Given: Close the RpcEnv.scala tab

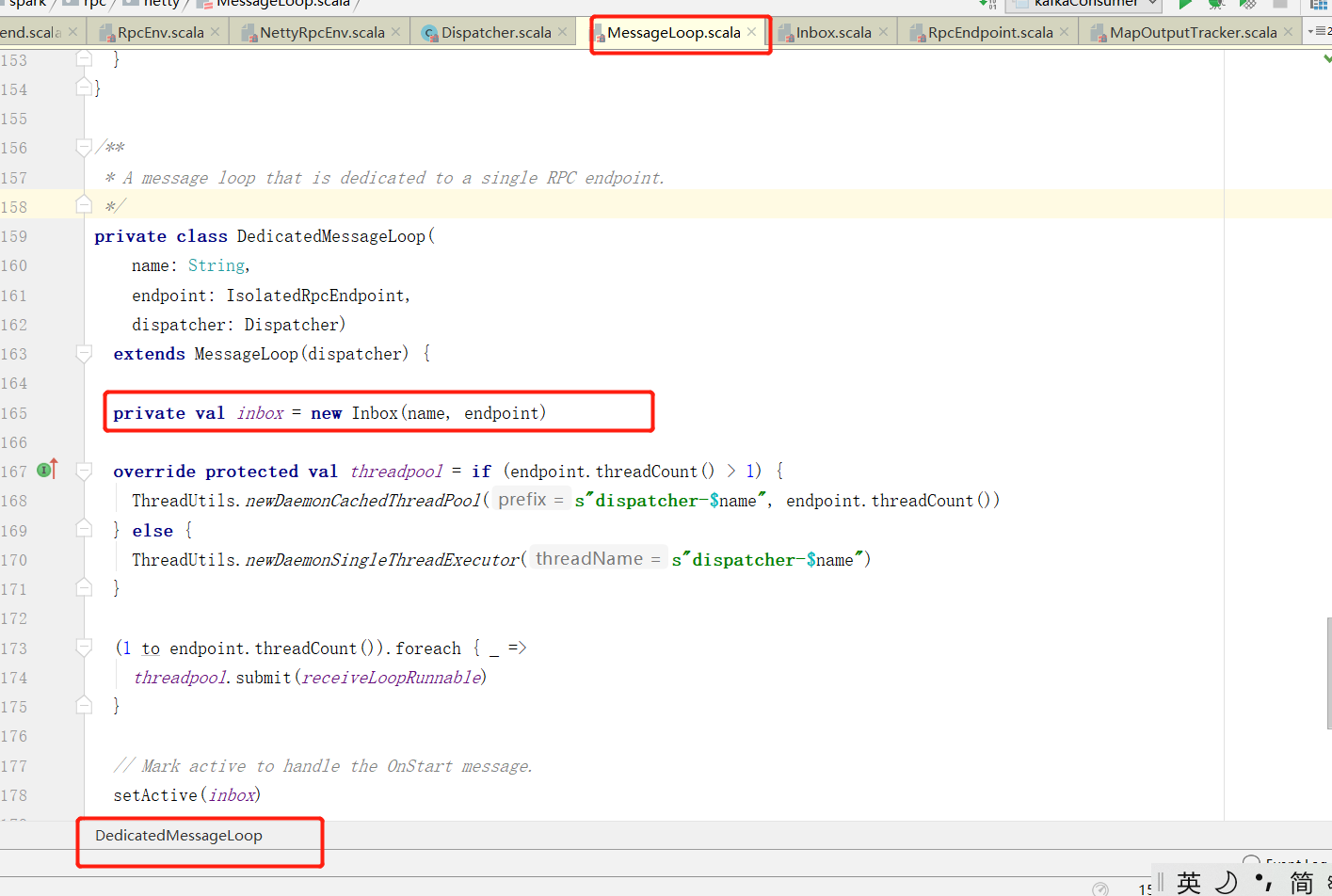Looking at the screenshot, I should pyautogui.click(x=216, y=32).
